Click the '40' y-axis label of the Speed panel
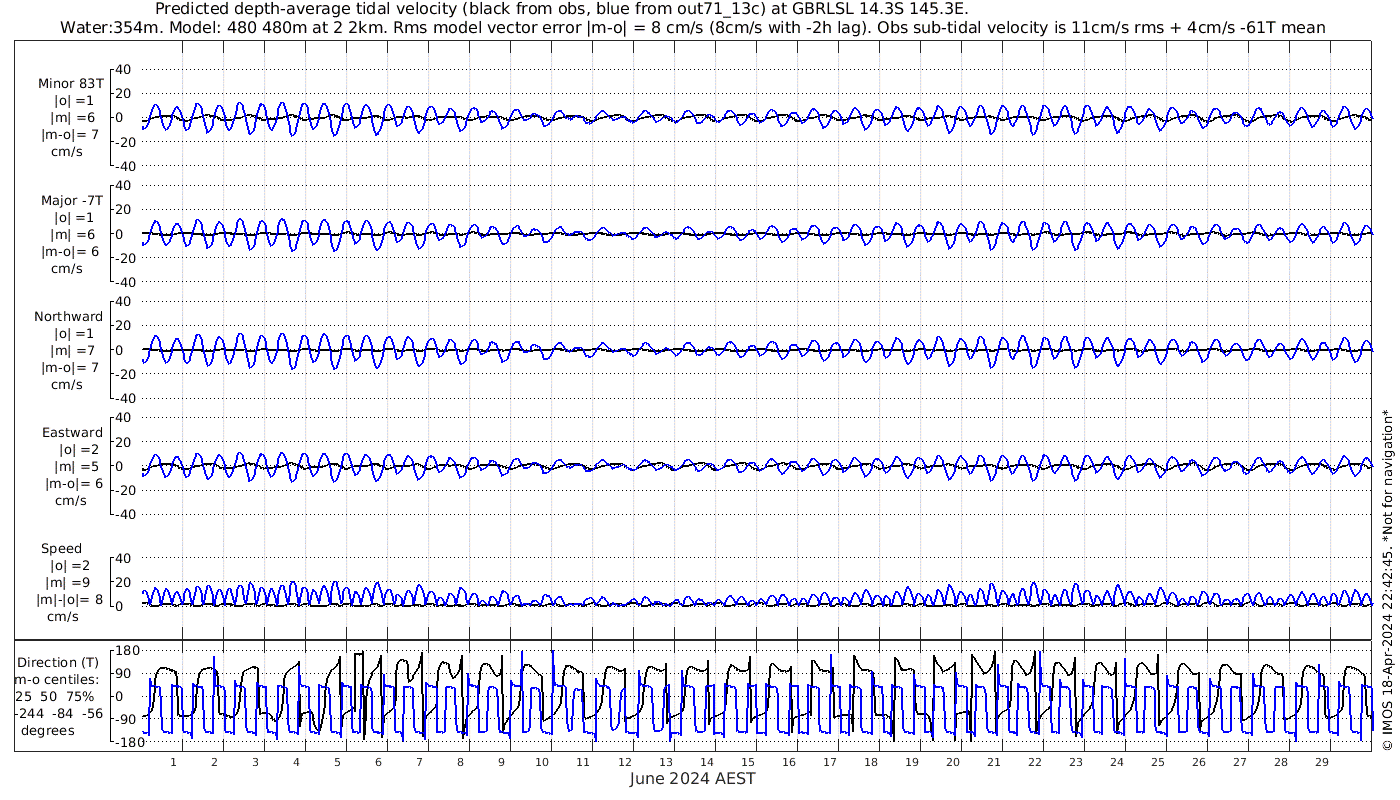 click(124, 558)
